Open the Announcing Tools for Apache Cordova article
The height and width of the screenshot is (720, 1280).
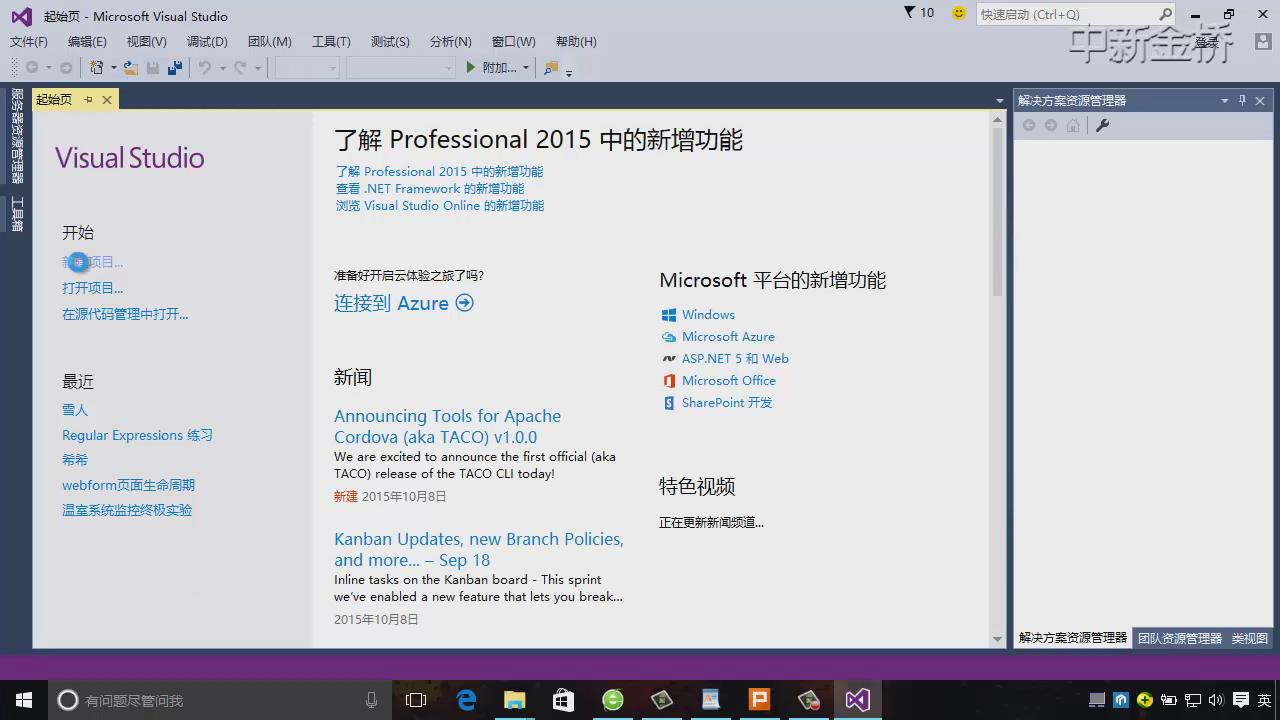click(447, 426)
